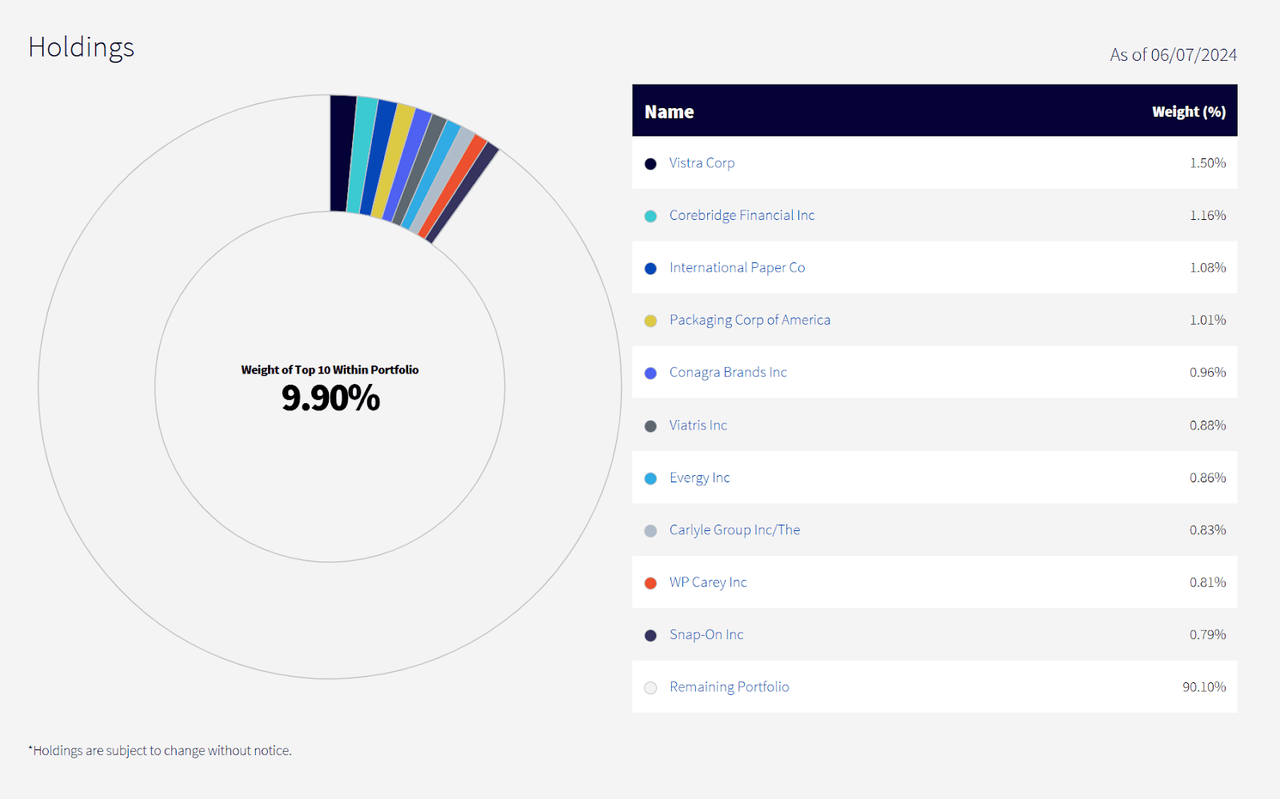This screenshot has width=1280, height=799.
Task: Click the Snap-On dark legend dot
Action: pos(650,635)
